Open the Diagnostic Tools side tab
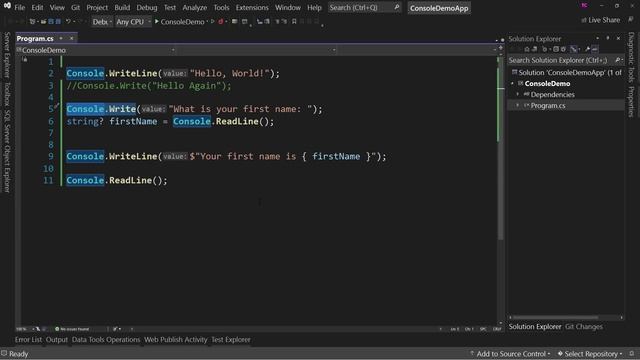 pyautogui.click(x=631, y=57)
